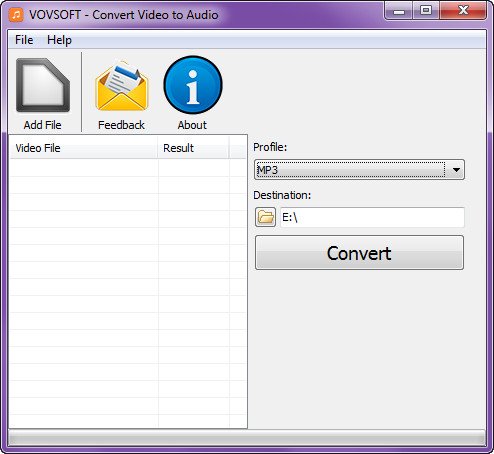Open the File menu

(24, 40)
